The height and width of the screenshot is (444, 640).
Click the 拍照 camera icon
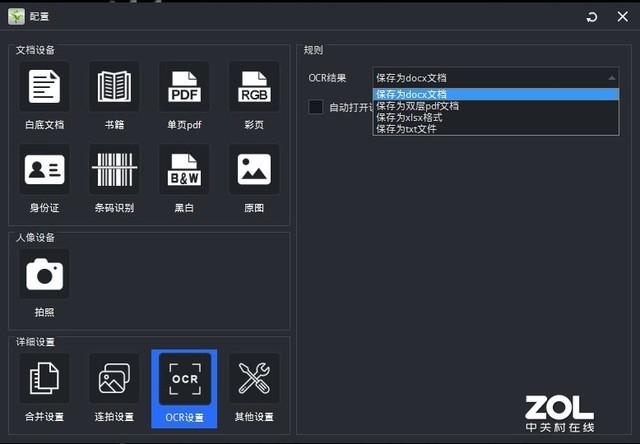44,274
